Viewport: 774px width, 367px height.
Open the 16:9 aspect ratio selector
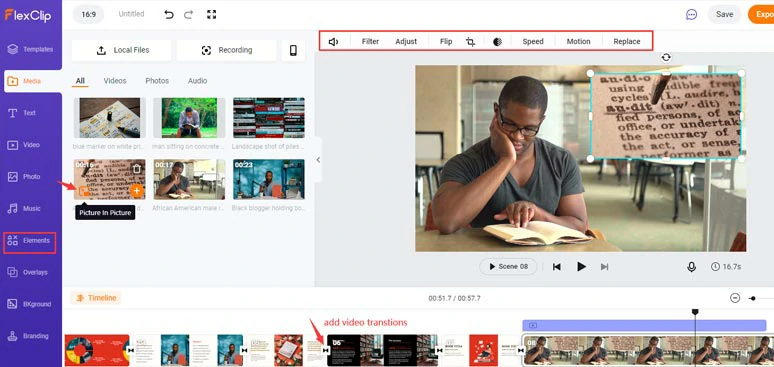click(x=88, y=14)
